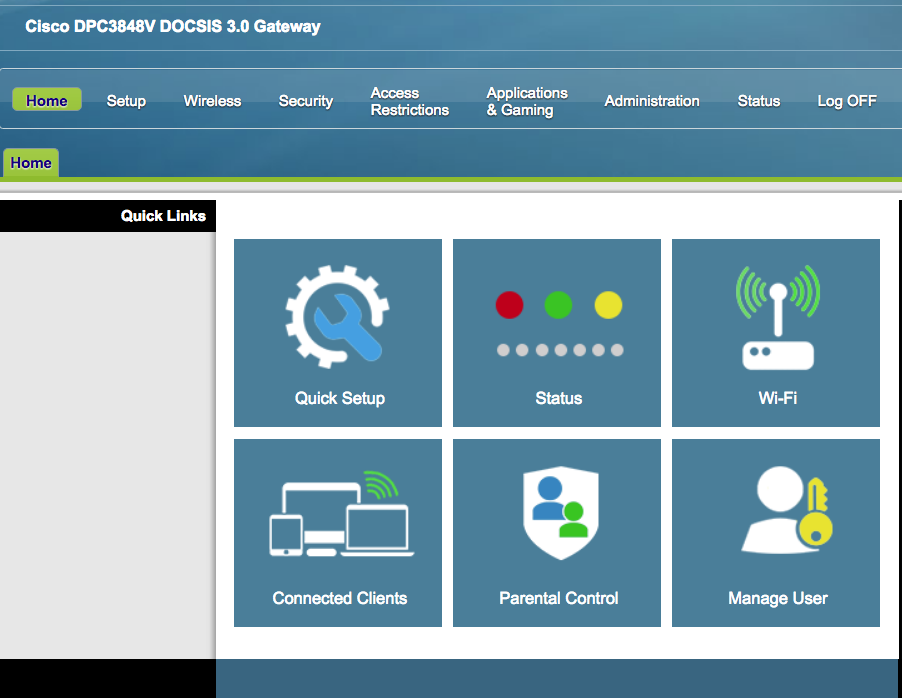Open the Wi-Fi router antenna icon
Image resolution: width=902 pixels, height=698 pixels.
(x=778, y=317)
